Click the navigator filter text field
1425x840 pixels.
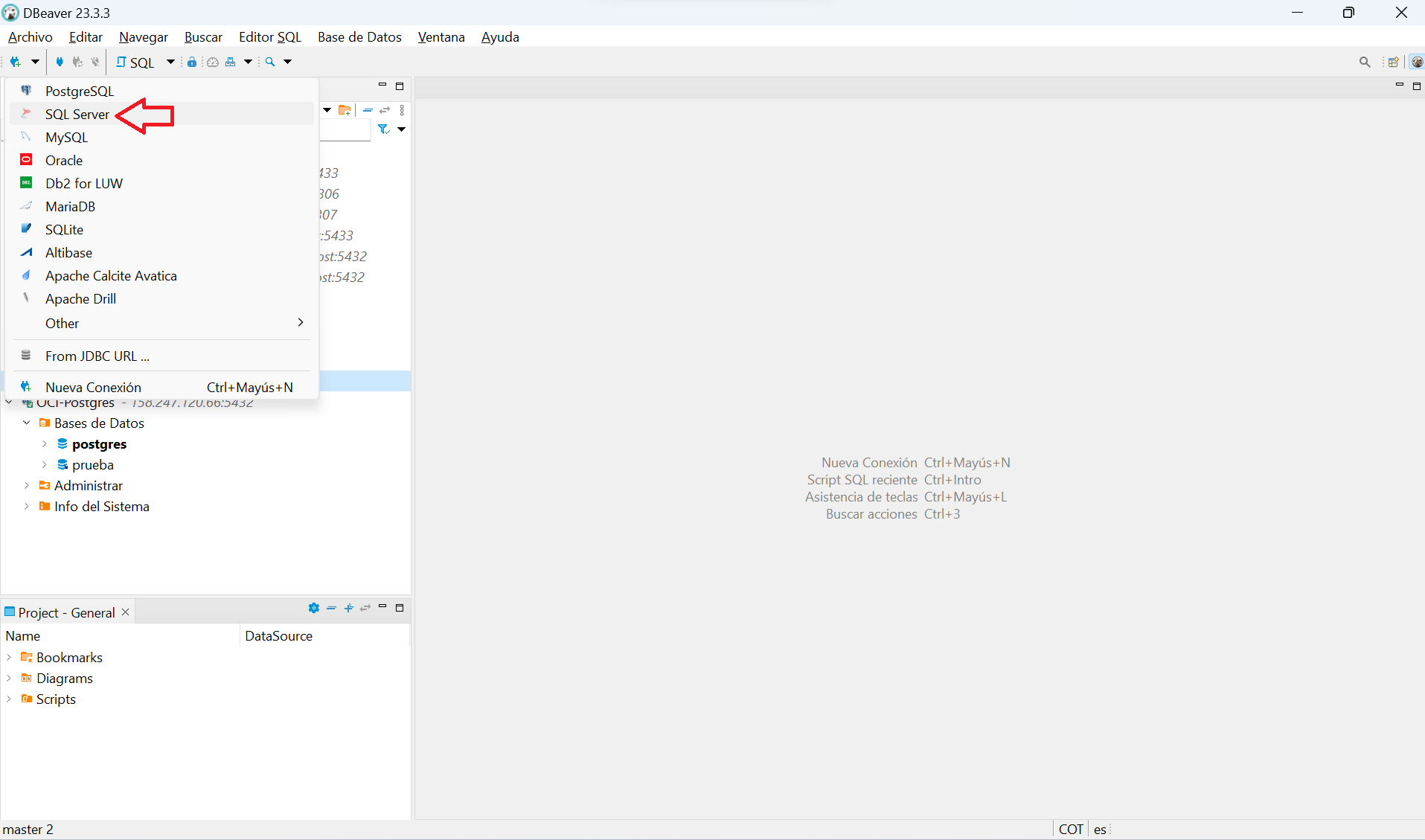point(345,130)
